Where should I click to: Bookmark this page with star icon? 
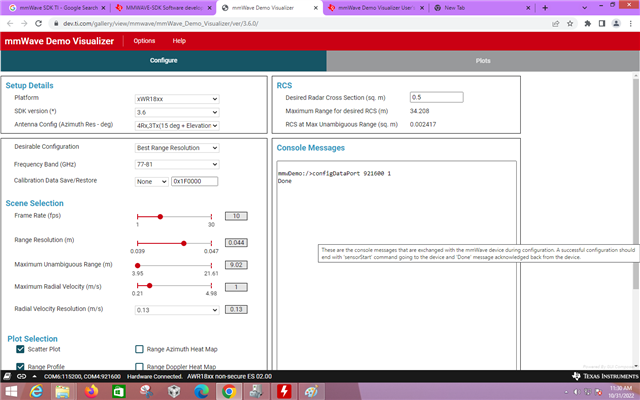pos(570,24)
